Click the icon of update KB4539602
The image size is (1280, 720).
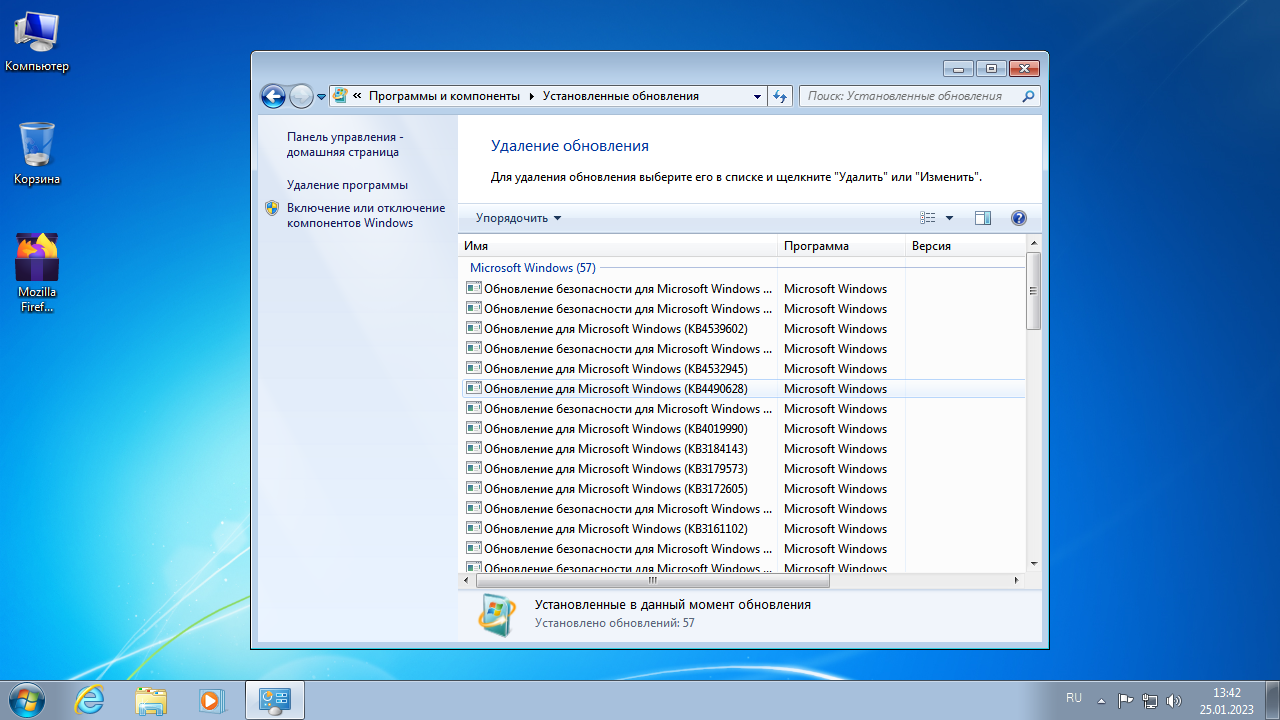[474, 328]
